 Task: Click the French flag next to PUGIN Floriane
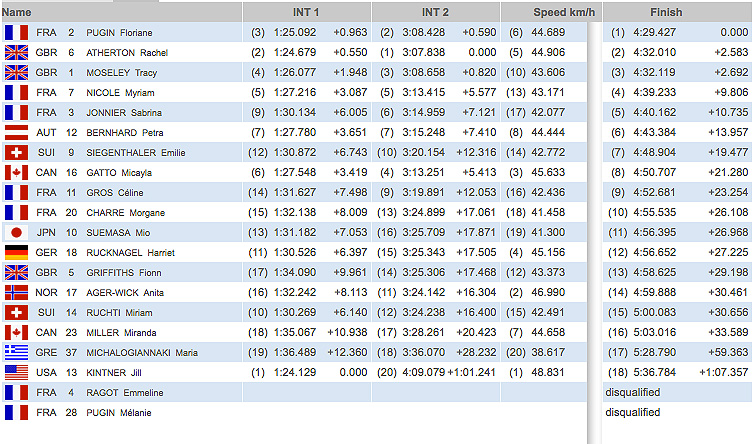16,32
